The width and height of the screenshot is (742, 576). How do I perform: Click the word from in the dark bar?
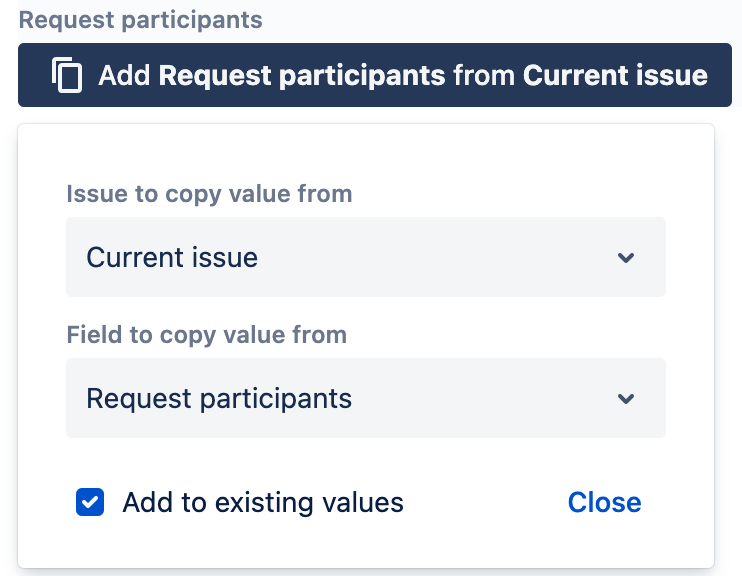[x=484, y=76]
